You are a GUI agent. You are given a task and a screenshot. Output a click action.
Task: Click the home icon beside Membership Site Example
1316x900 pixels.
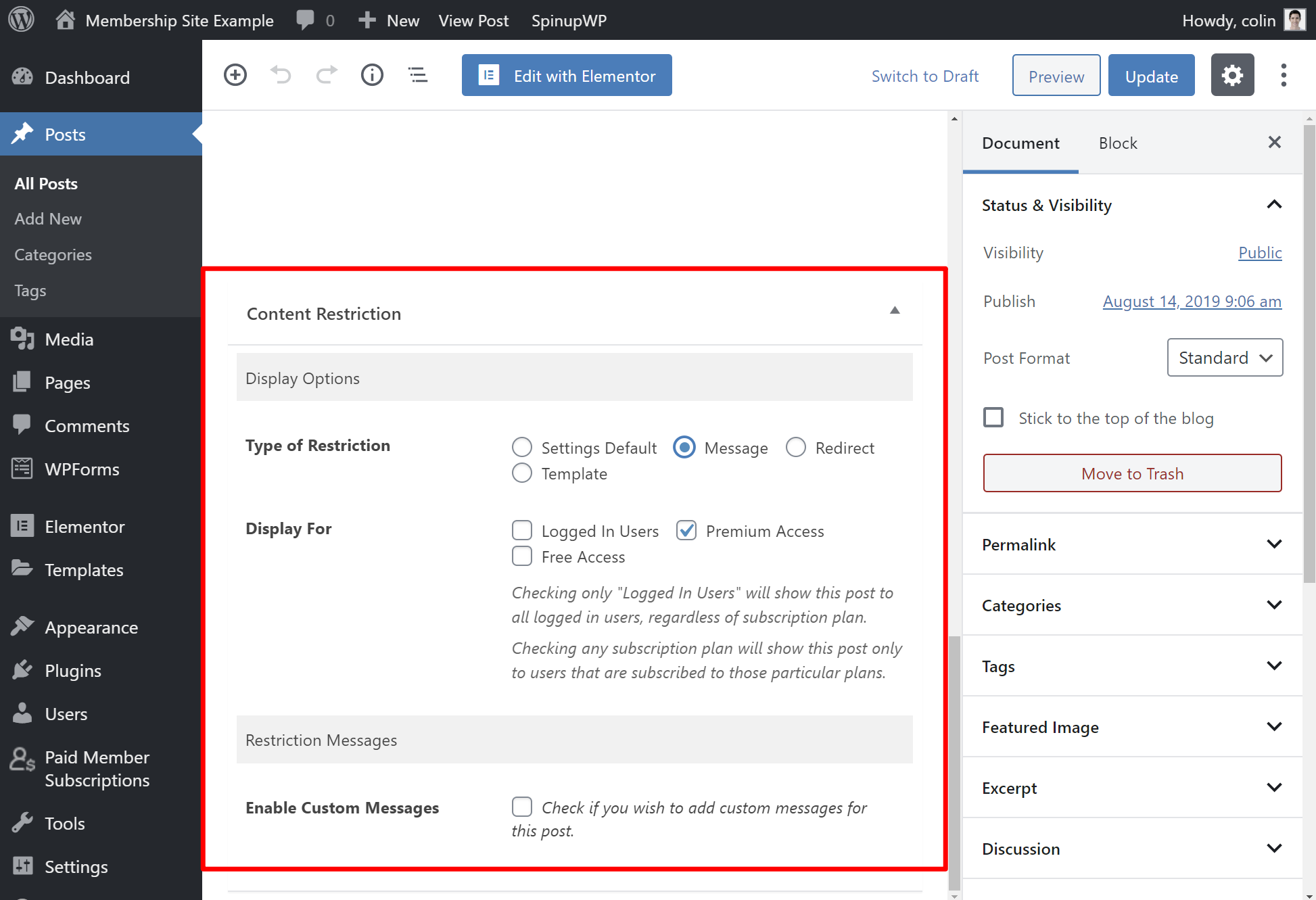[x=65, y=20]
